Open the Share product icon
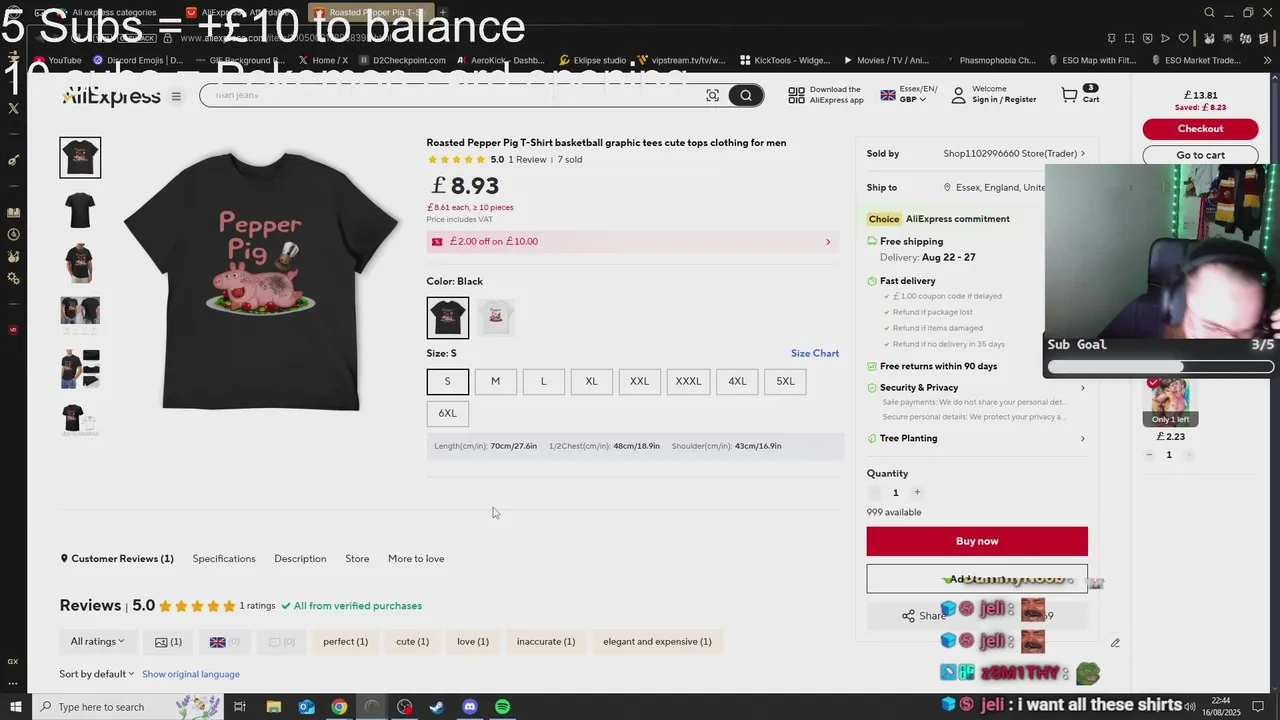This screenshot has height=720, width=1280. (x=908, y=616)
